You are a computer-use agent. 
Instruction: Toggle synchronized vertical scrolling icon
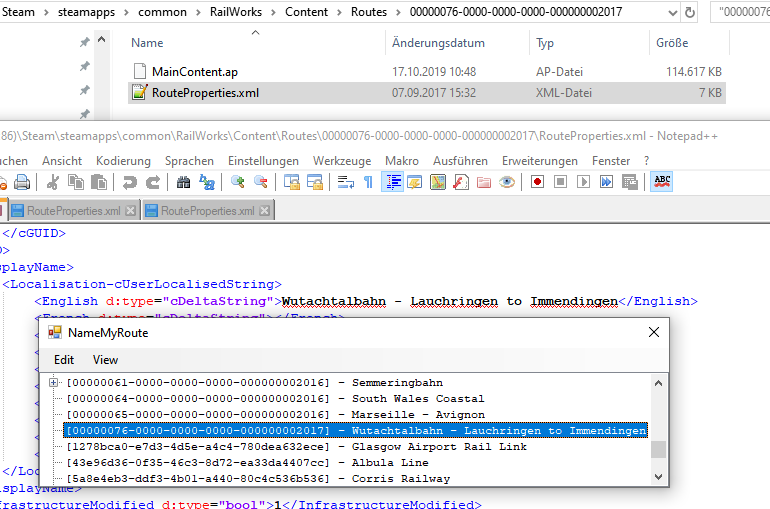(292, 182)
